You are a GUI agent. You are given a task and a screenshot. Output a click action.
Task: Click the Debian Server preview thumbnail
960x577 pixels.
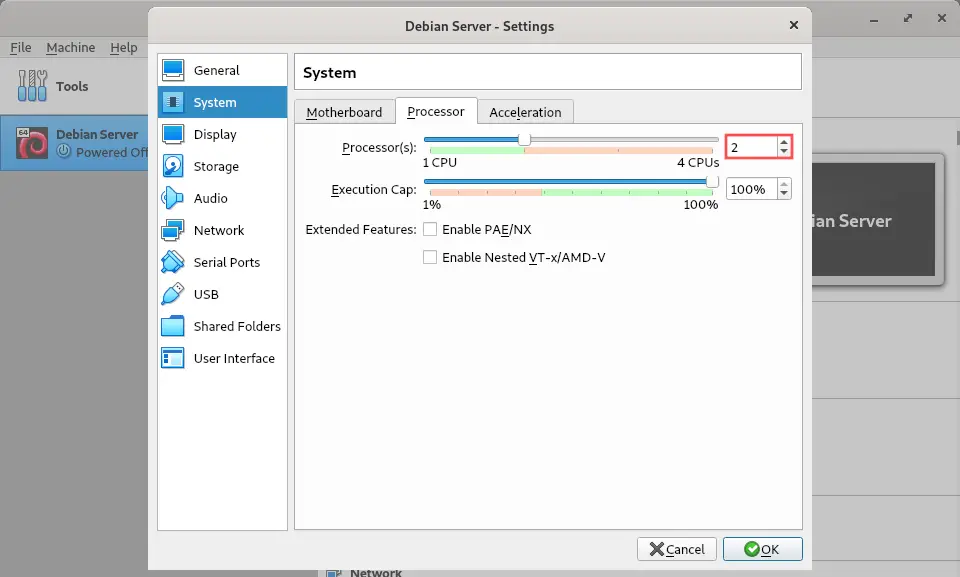click(874, 219)
